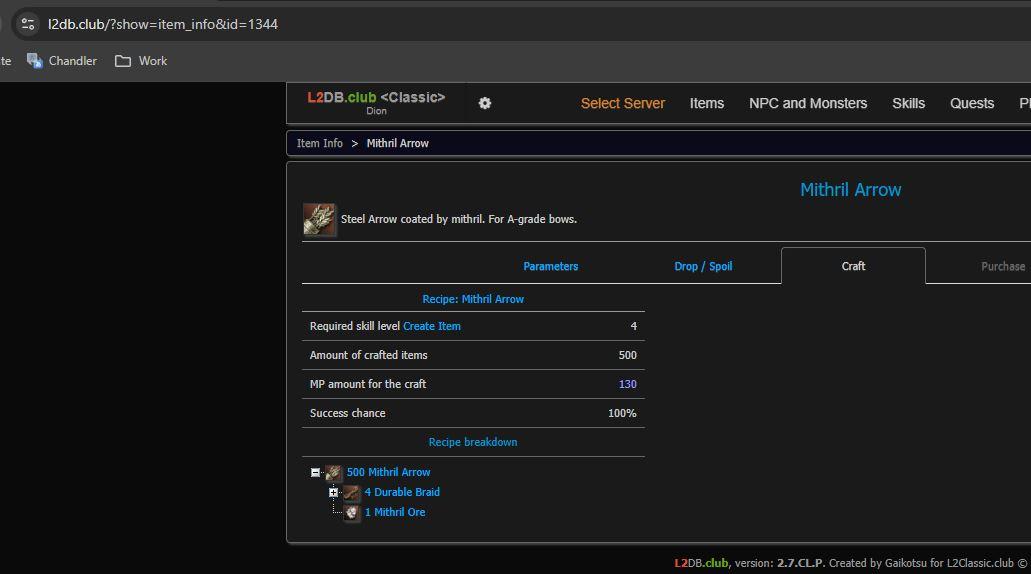Screen dimensions: 1031x574
Task: Follow the Create Item skill link
Action: click(x=432, y=326)
